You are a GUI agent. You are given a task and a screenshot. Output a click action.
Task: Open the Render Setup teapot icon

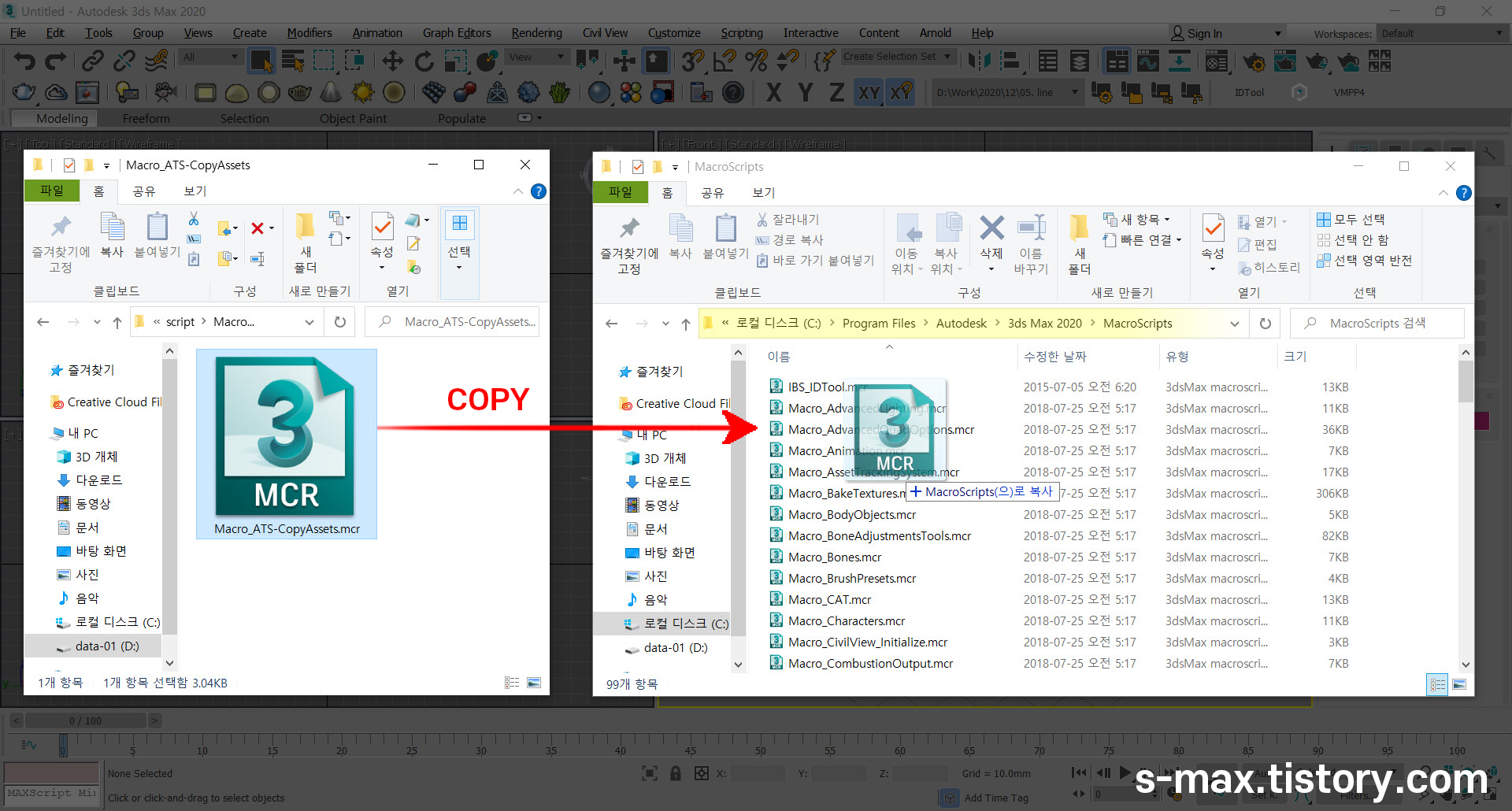pyautogui.click(x=1254, y=61)
